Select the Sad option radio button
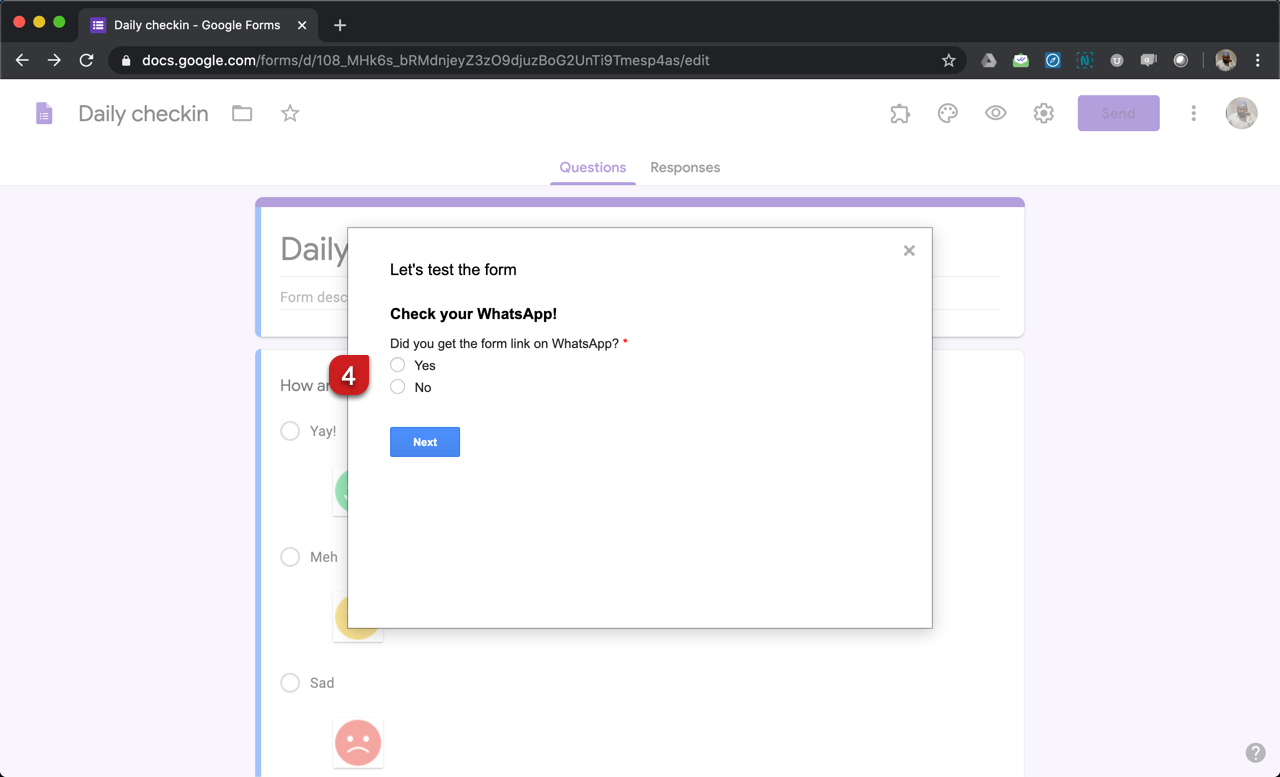Screen dimensions: 1280x777 pos(290,683)
